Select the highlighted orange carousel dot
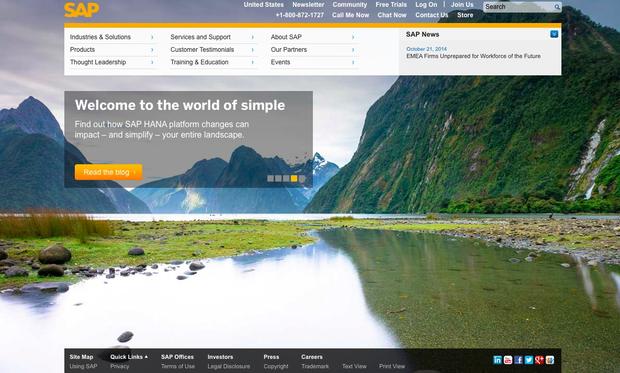 point(294,178)
